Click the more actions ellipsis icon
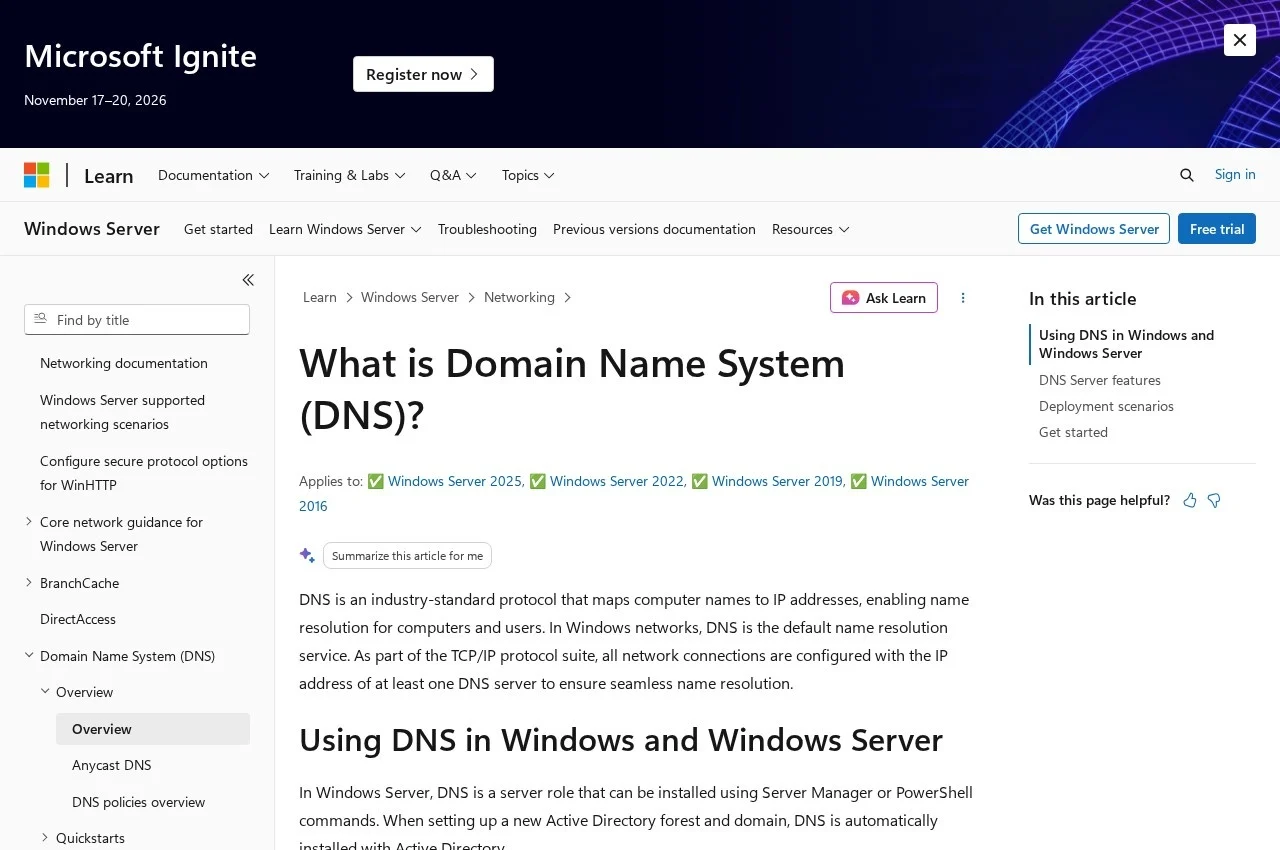Viewport: 1280px width, 850px height. [x=963, y=298]
